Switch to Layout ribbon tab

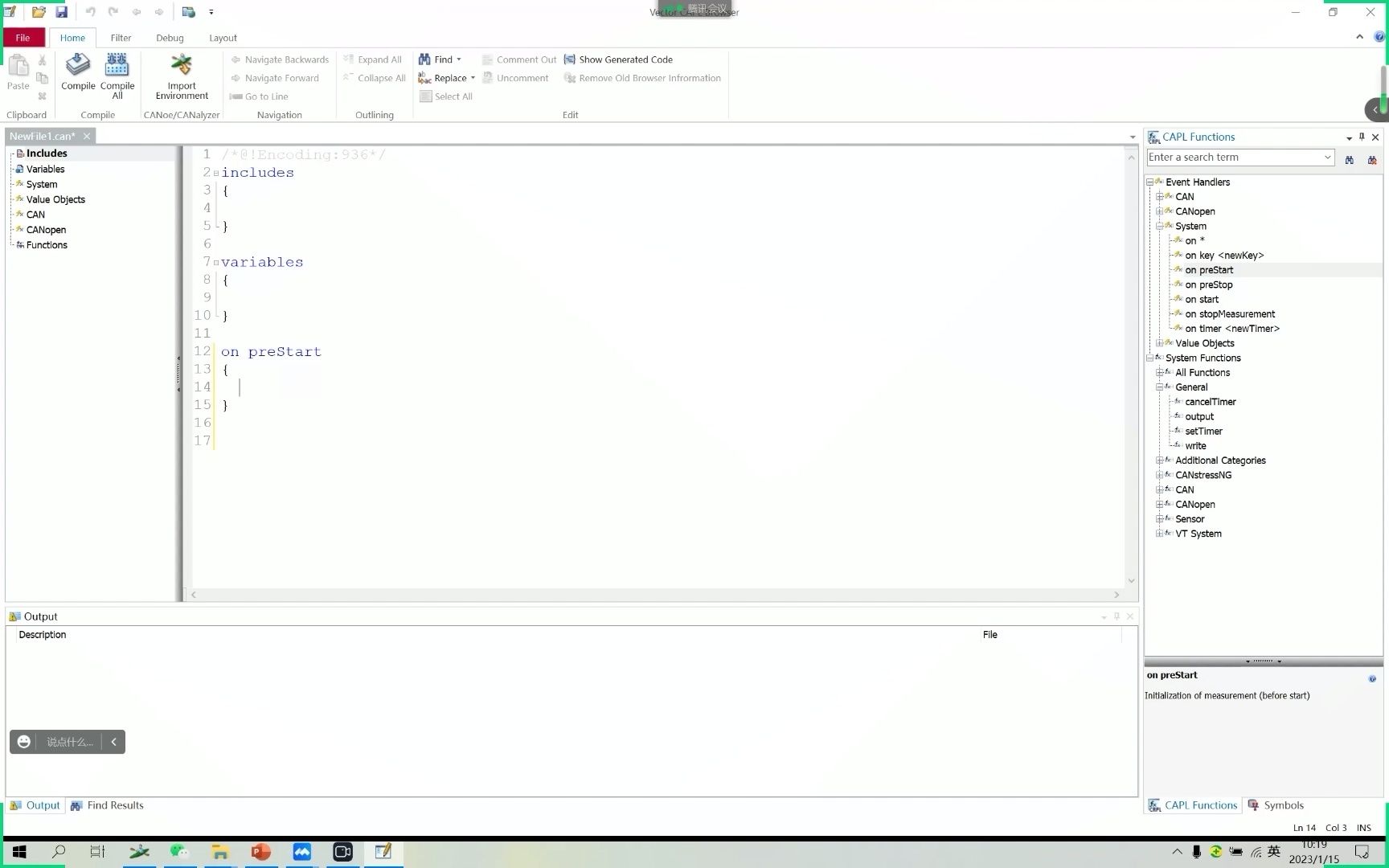223,38
